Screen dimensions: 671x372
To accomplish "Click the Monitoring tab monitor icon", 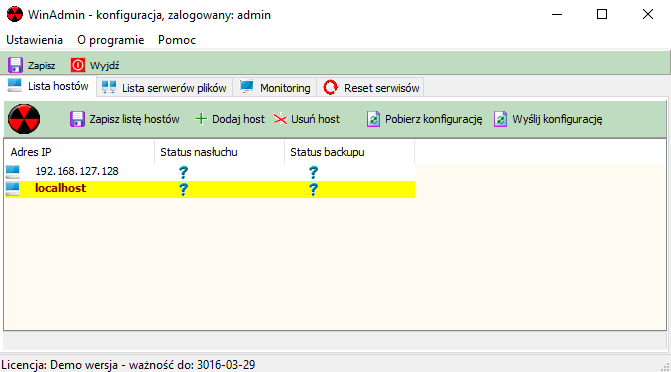I will click(x=246, y=87).
